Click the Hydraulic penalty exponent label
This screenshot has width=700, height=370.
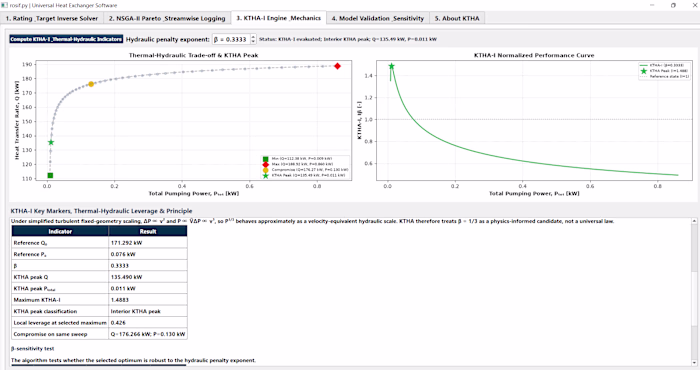click(167, 39)
